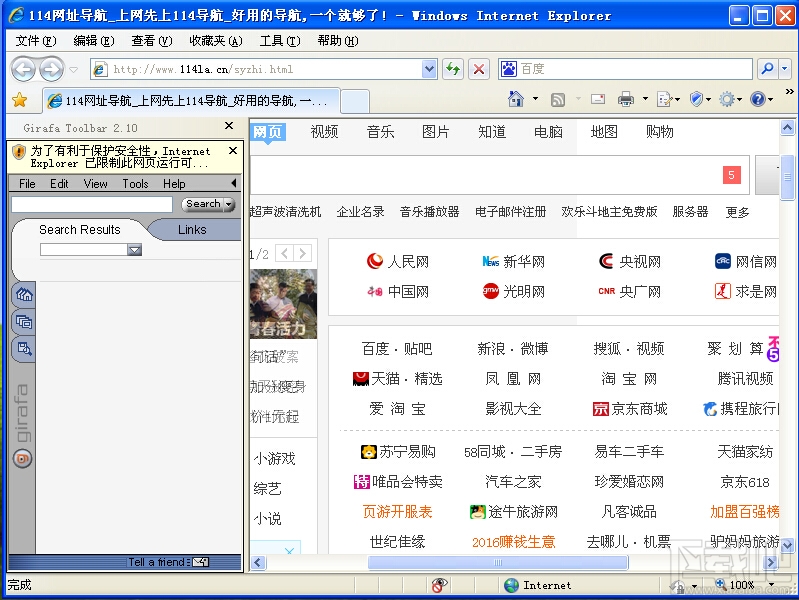Click the red 5 badge in search box
The width and height of the screenshot is (799, 600).
(x=732, y=175)
